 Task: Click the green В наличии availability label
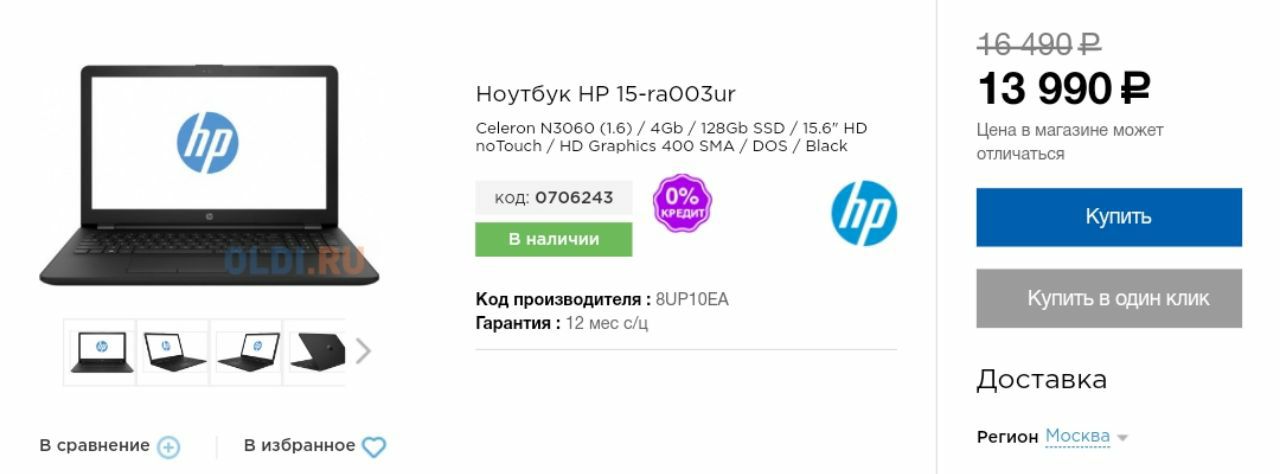pos(554,239)
